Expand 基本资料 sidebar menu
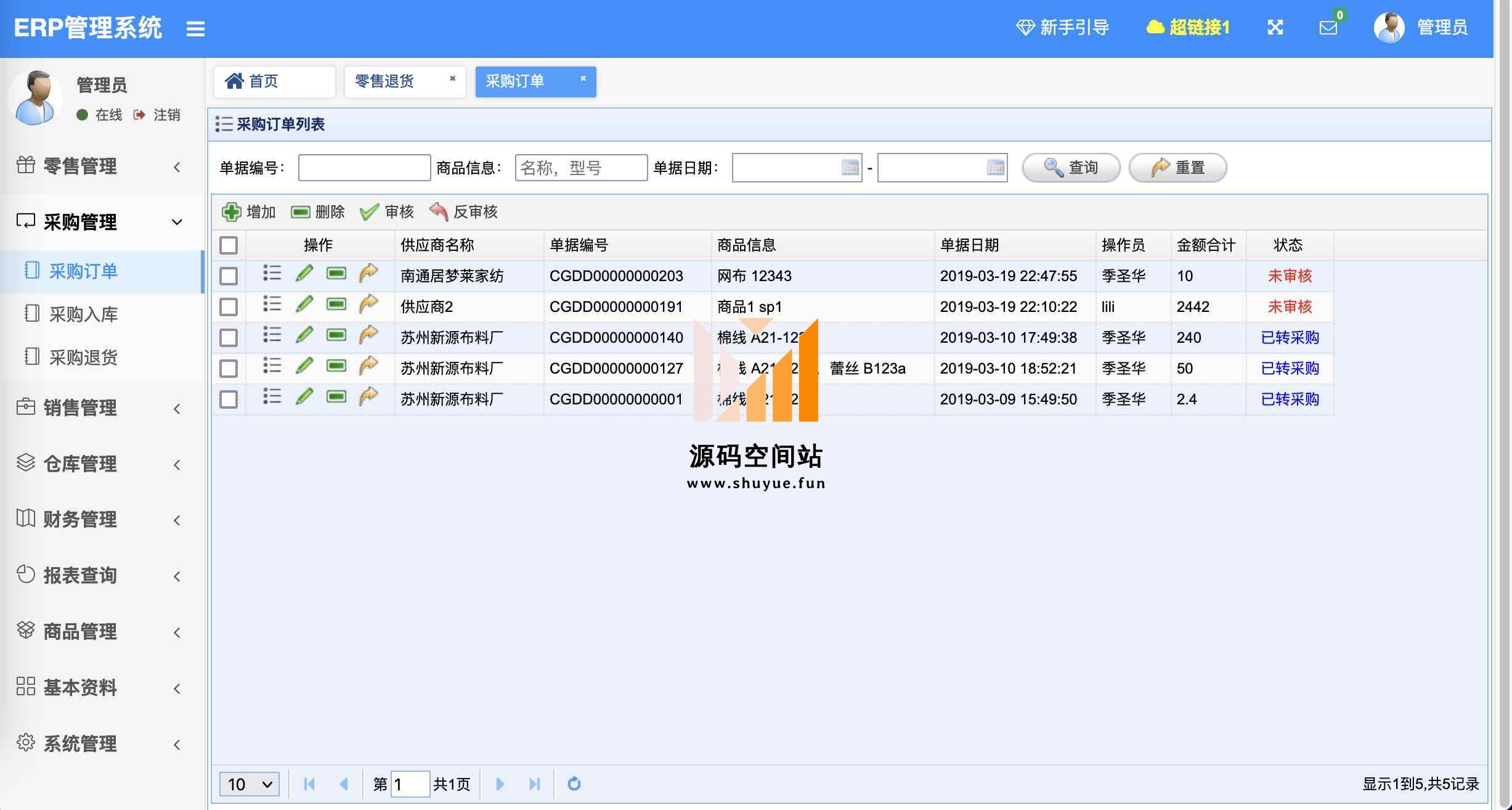This screenshot has width=1512, height=810. [102, 687]
